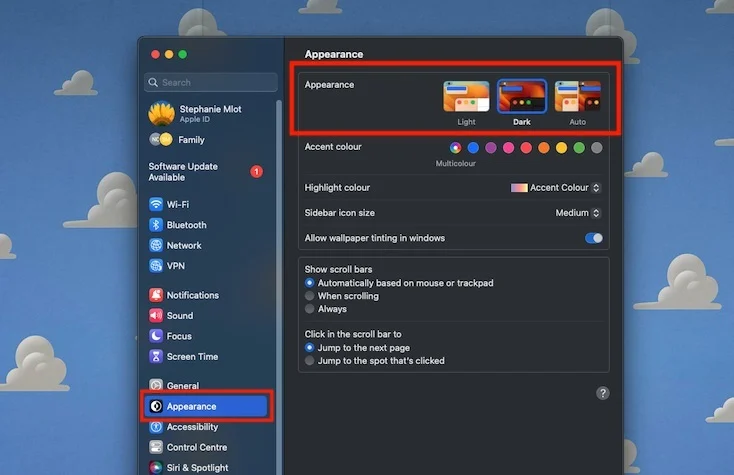Click the VPN sidebar icon
Screen dimensions: 734x475
point(156,266)
